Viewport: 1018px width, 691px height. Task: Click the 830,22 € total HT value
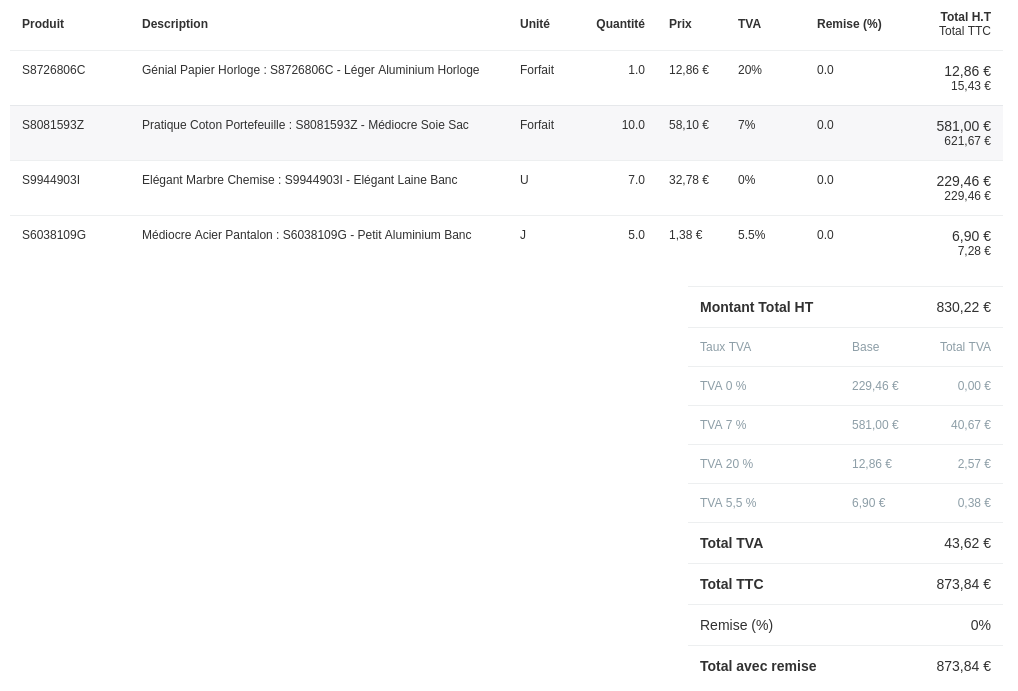(x=963, y=308)
